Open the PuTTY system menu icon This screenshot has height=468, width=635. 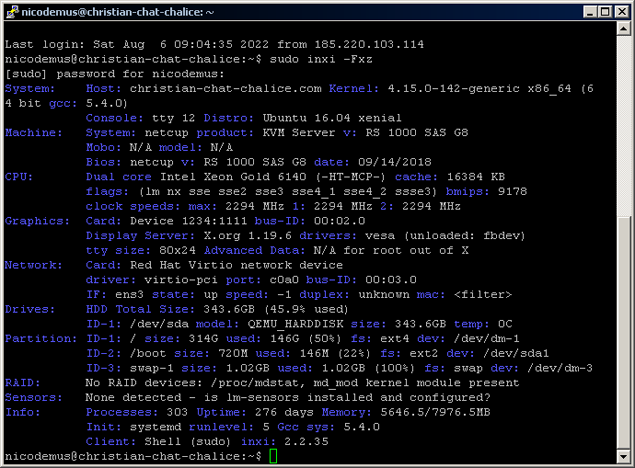click(11, 10)
